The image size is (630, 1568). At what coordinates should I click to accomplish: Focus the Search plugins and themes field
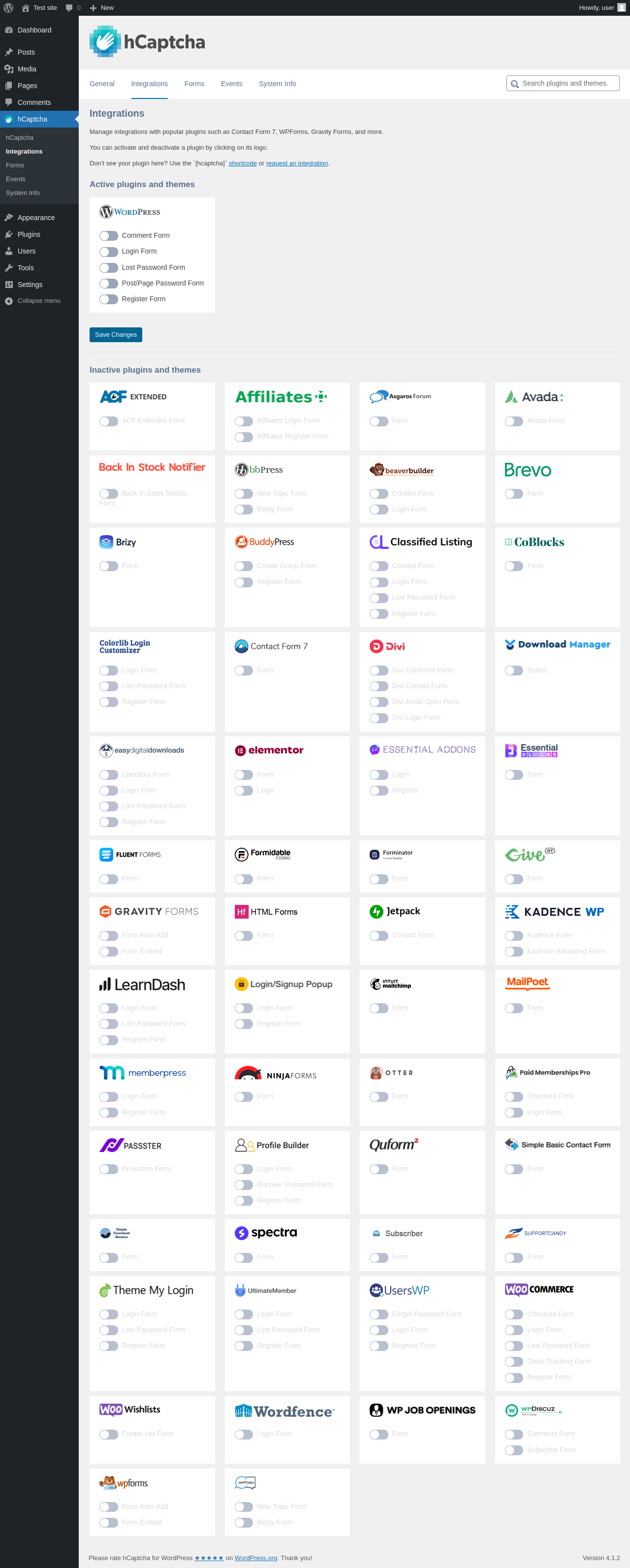pyautogui.click(x=563, y=83)
